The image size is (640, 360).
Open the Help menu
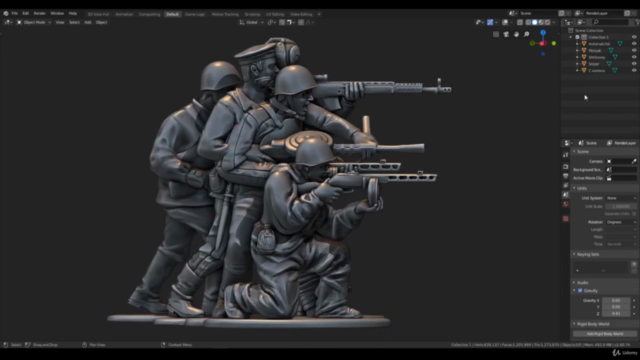[73, 13]
